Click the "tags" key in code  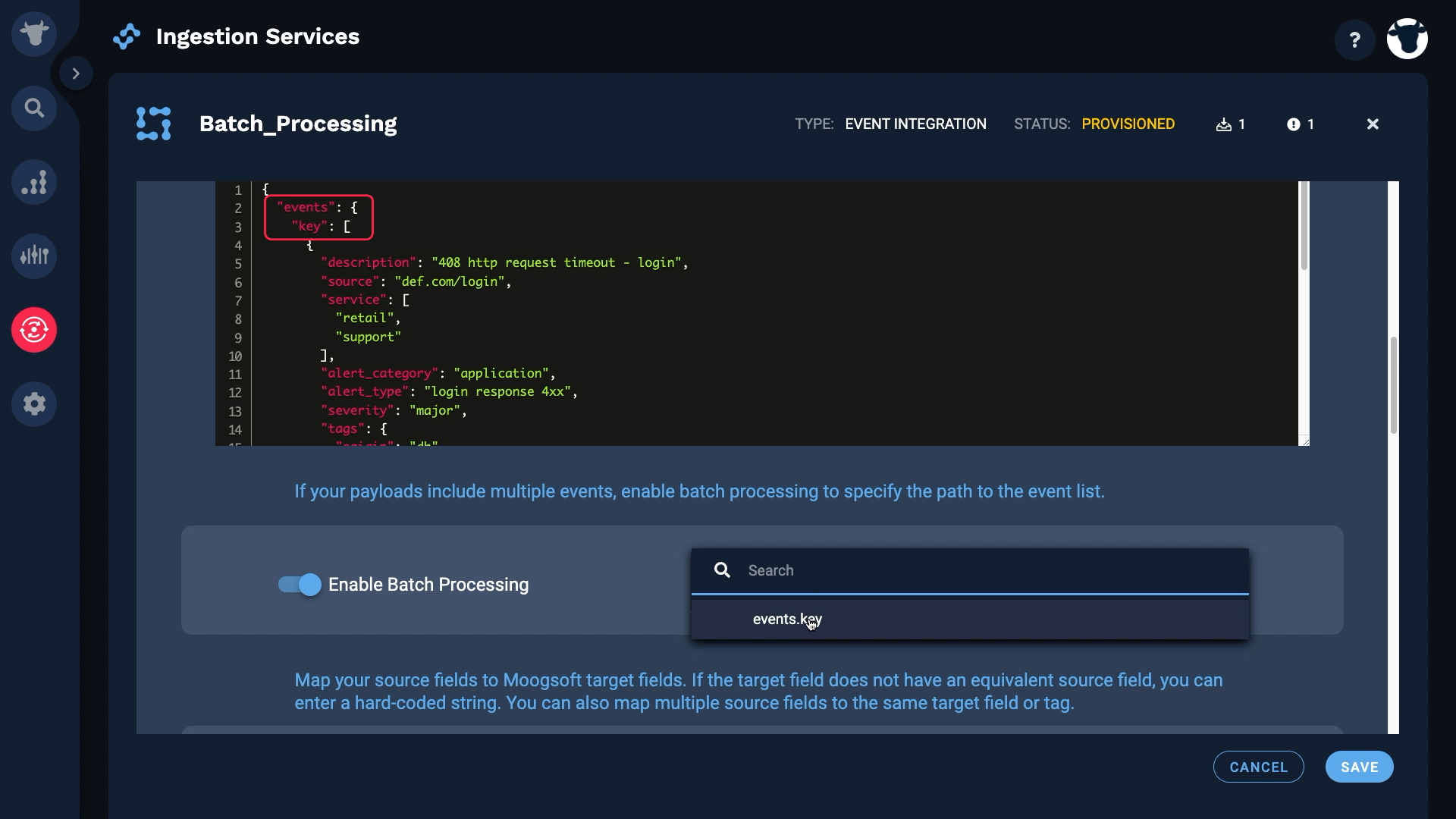click(x=343, y=428)
